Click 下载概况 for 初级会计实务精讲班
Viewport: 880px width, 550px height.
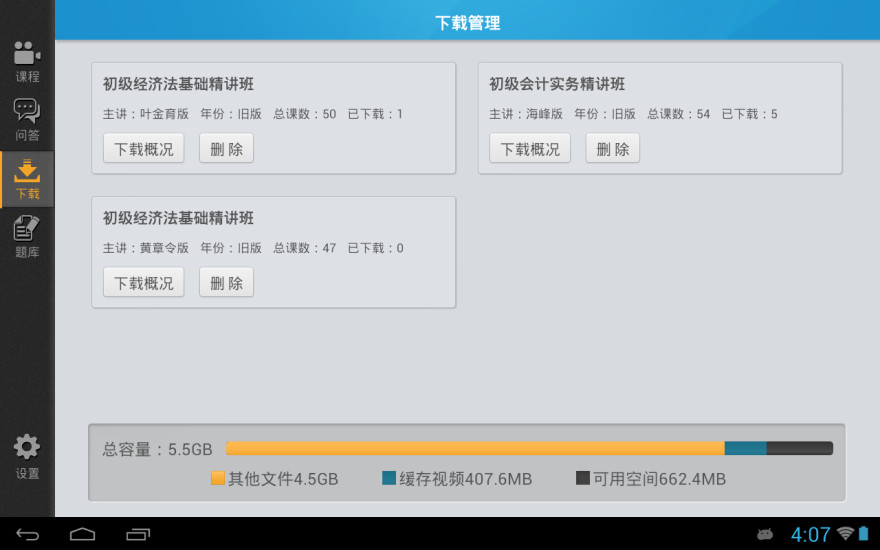coord(530,148)
